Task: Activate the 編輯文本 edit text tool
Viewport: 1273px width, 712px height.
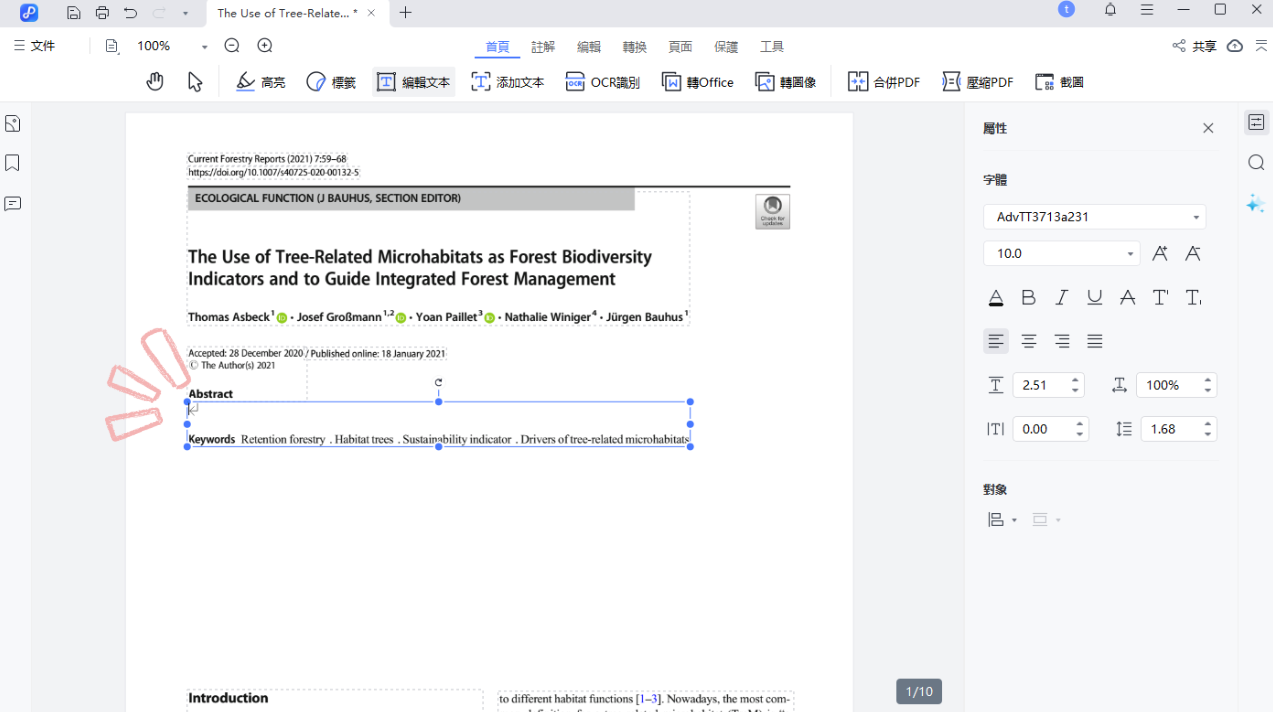Action: click(x=413, y=81)
